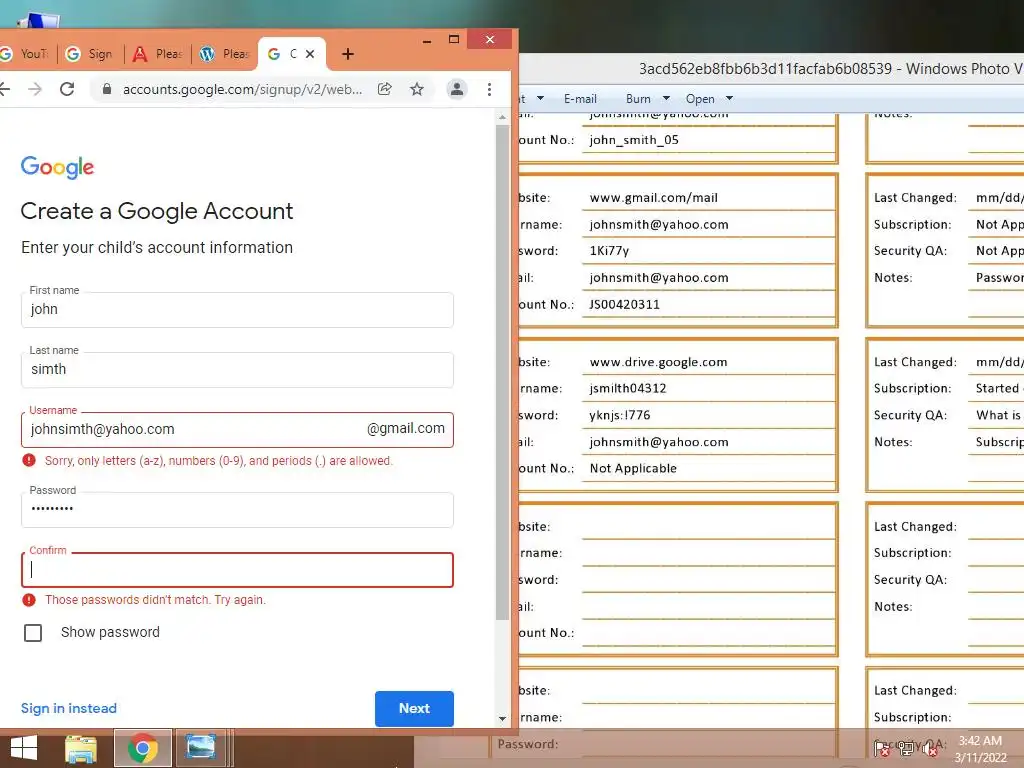Click the Next button
Image resolution: width=1024 pixels, height=768 pixels.
(x=414, y=709)
